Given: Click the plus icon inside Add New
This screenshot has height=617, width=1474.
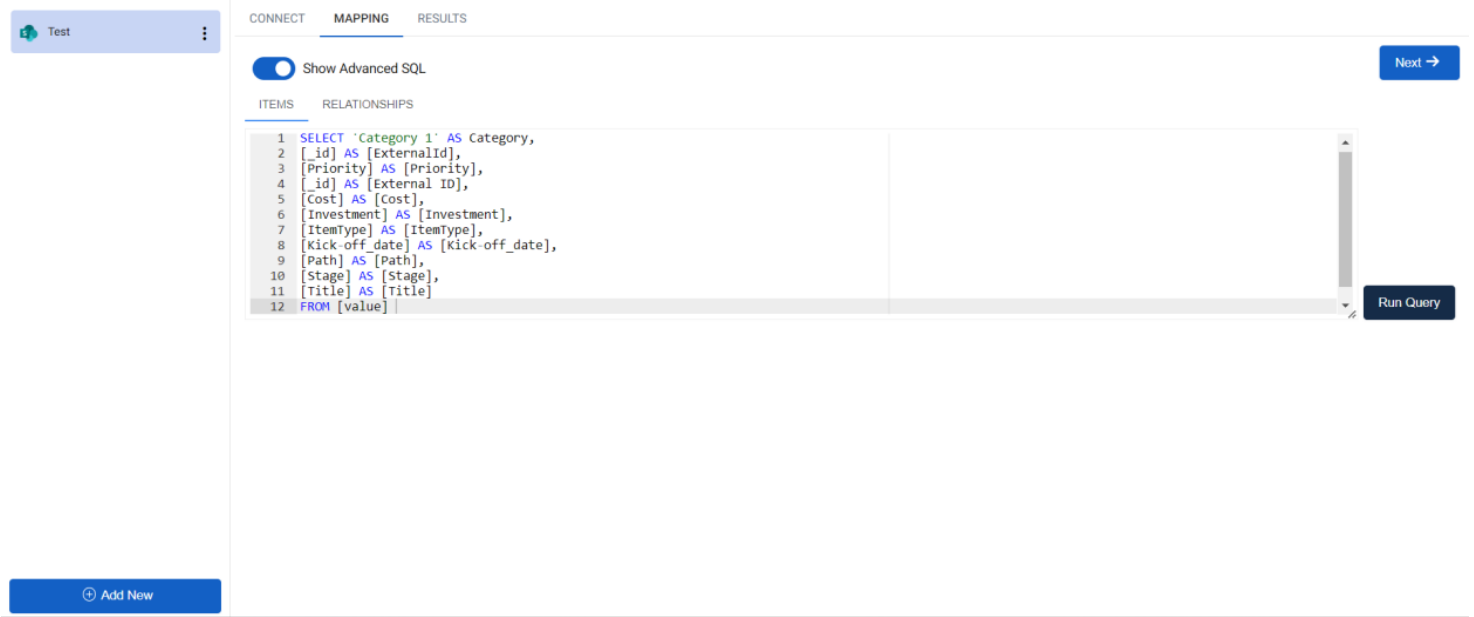Looking at the screenshot, I should click(x=89, y=595).
